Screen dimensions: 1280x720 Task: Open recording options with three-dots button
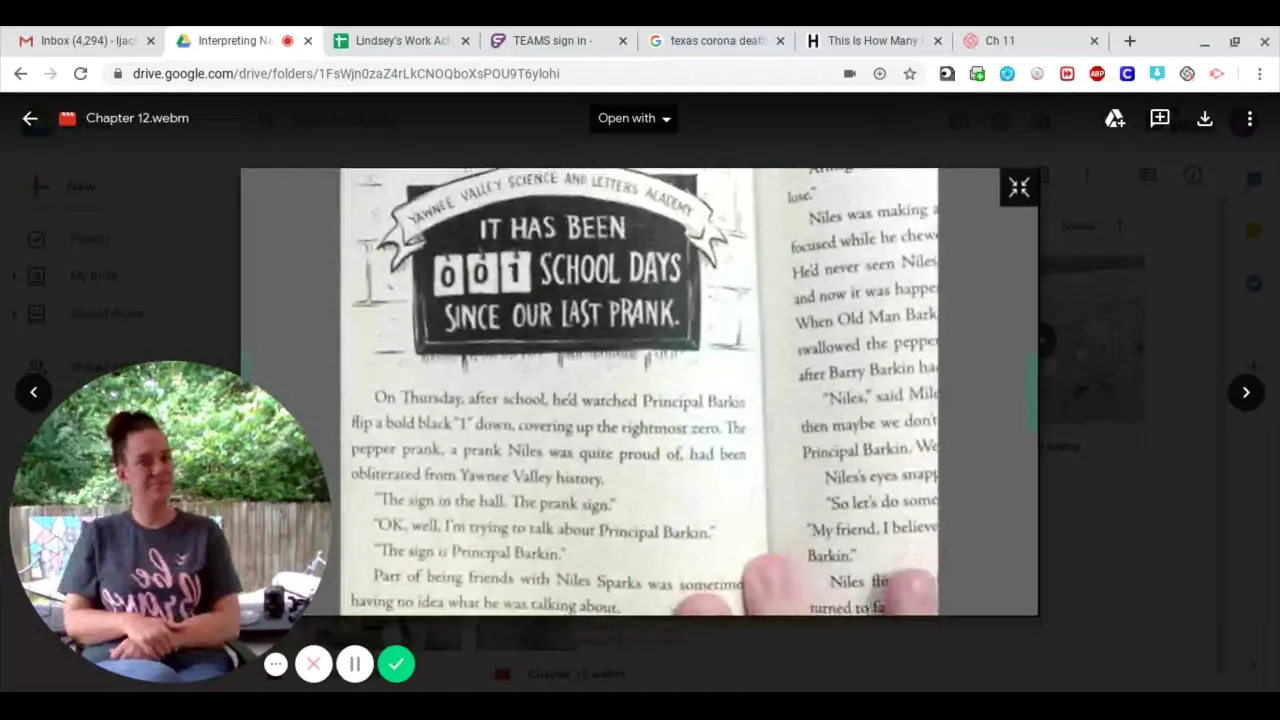click(x=276, y=664)
